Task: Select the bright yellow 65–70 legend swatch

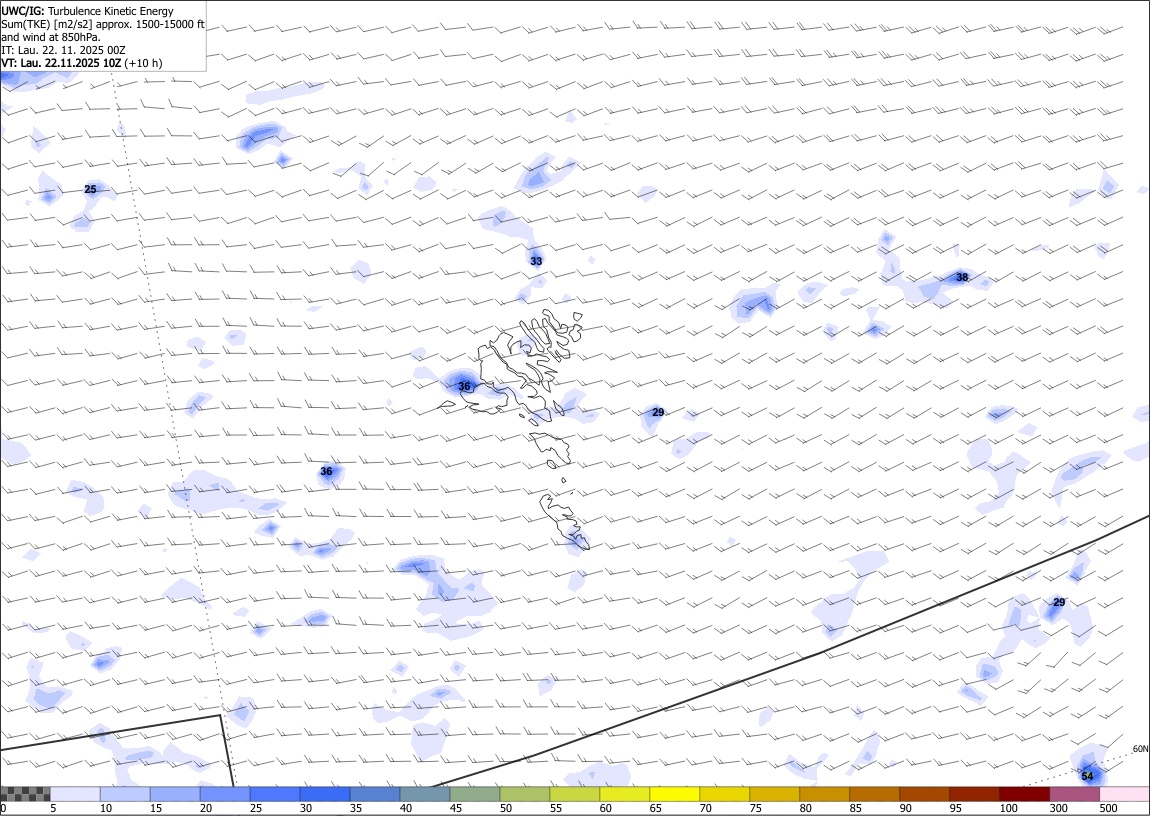Action: point(674,794)
